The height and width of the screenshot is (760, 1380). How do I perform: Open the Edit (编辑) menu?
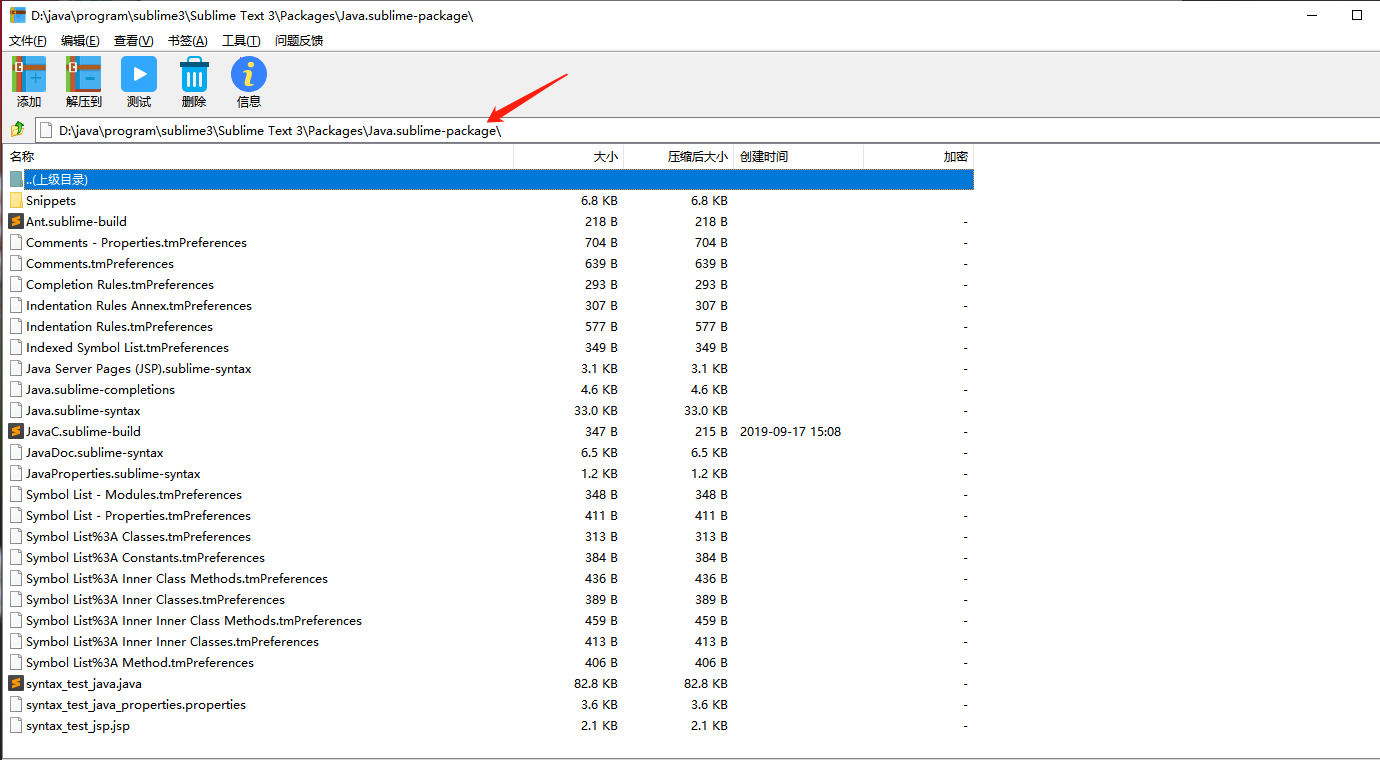[x=80, y=41]
